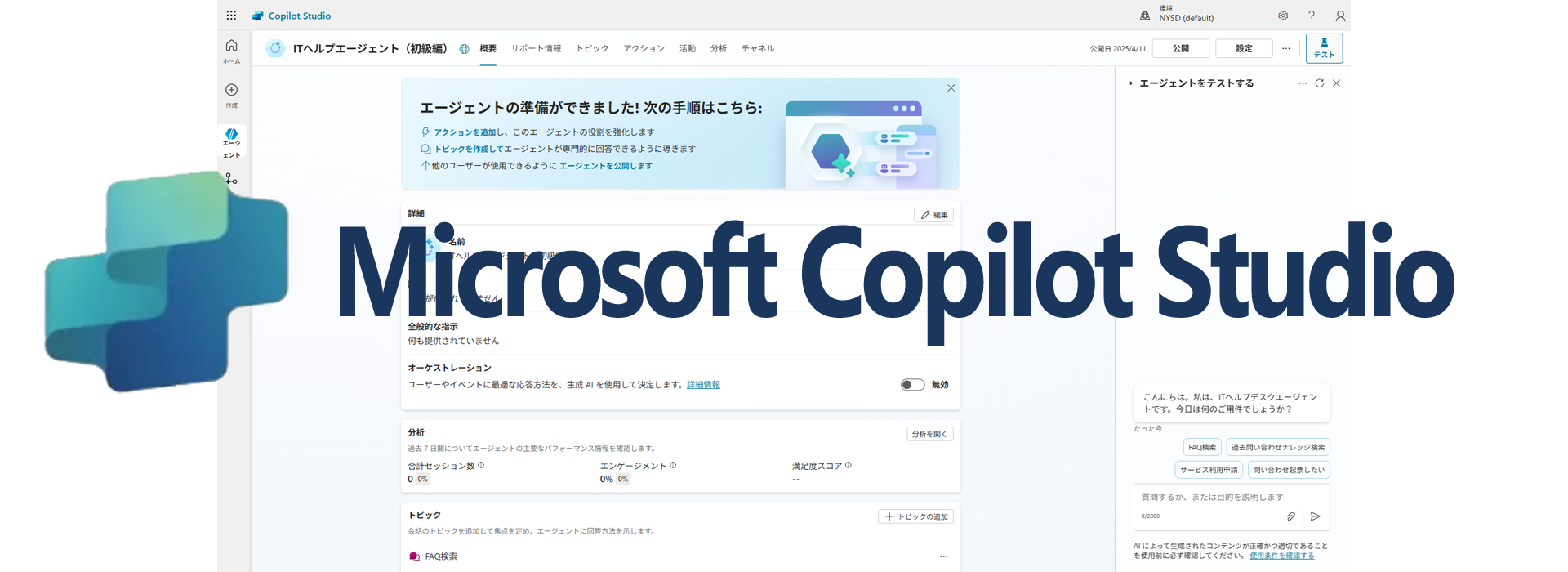Open more options for FAQ検索 topic
The height and width of the screenshot is (572, 1568).
(944, 556)
